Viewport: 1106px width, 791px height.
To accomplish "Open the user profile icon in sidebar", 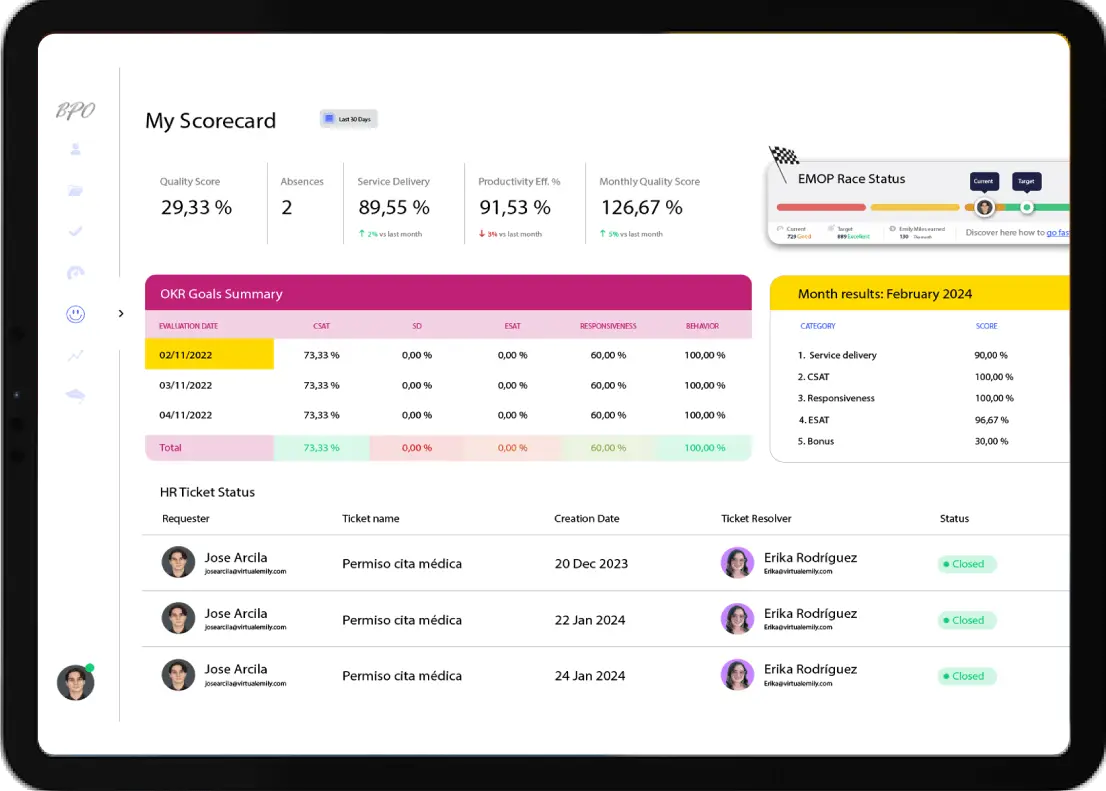I will pos(75,150).
